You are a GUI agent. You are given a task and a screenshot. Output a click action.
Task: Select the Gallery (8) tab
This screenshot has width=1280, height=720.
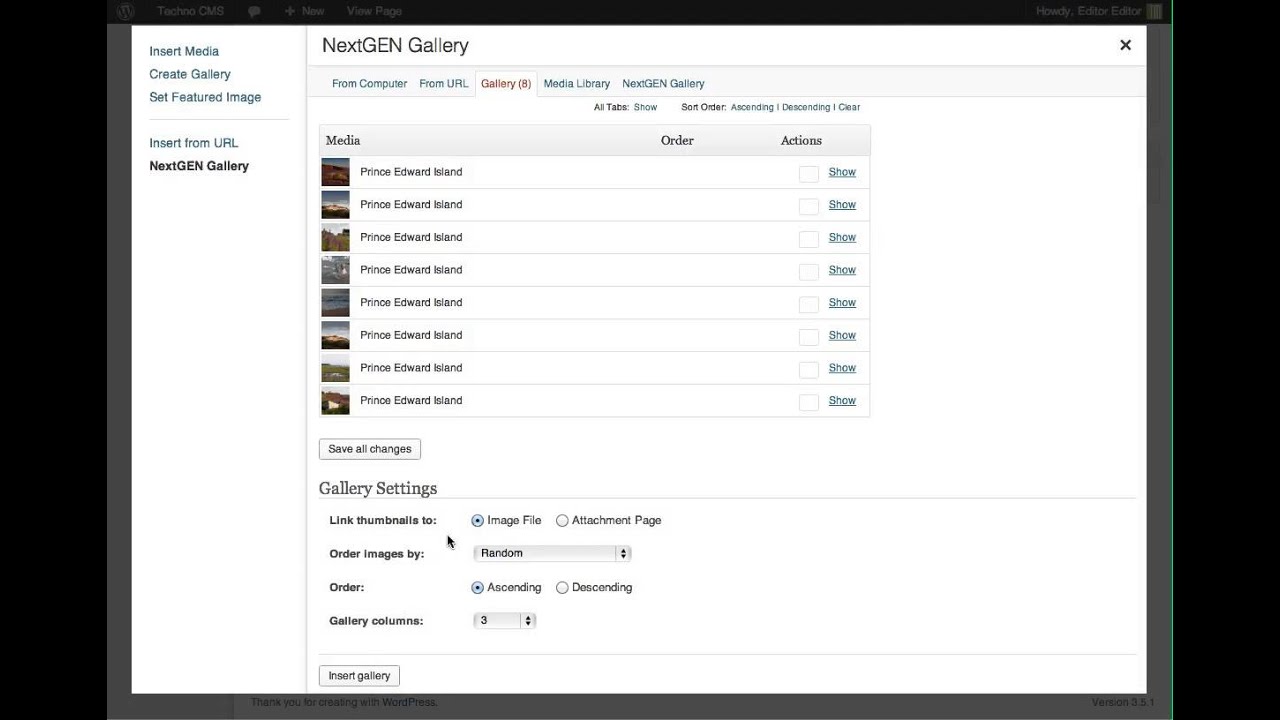(x=506, y=84)
